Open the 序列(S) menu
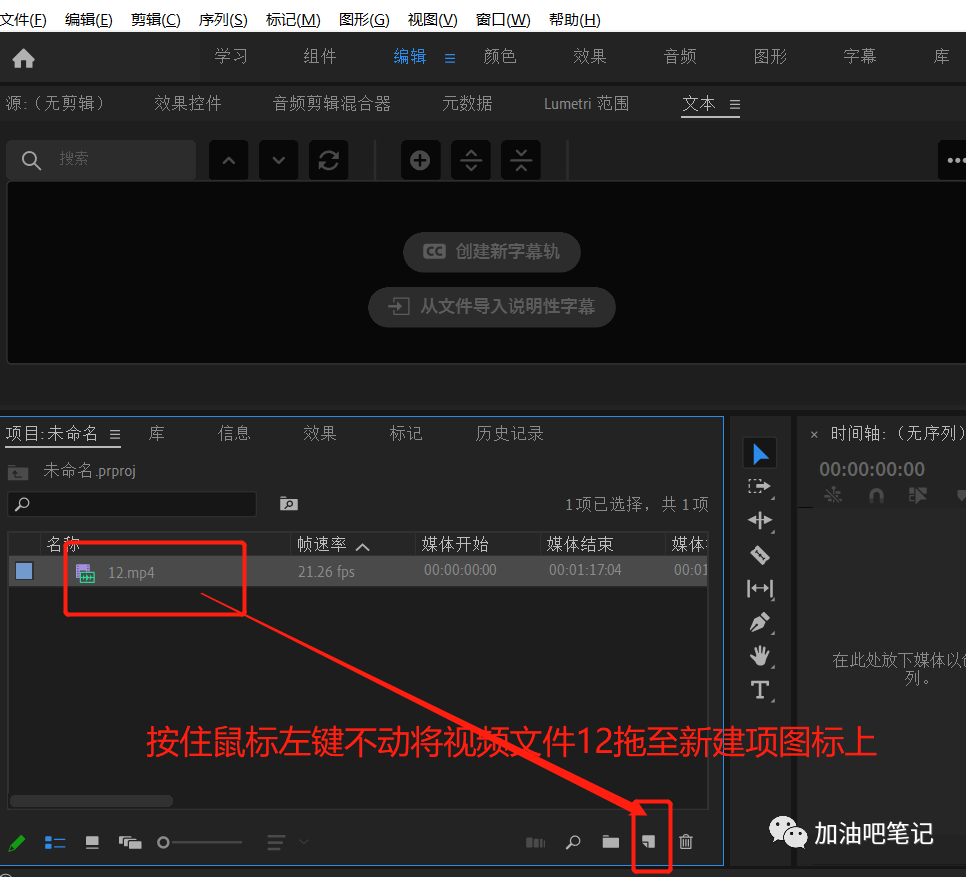Screen dimensions: 966x877 coord(222,20)
